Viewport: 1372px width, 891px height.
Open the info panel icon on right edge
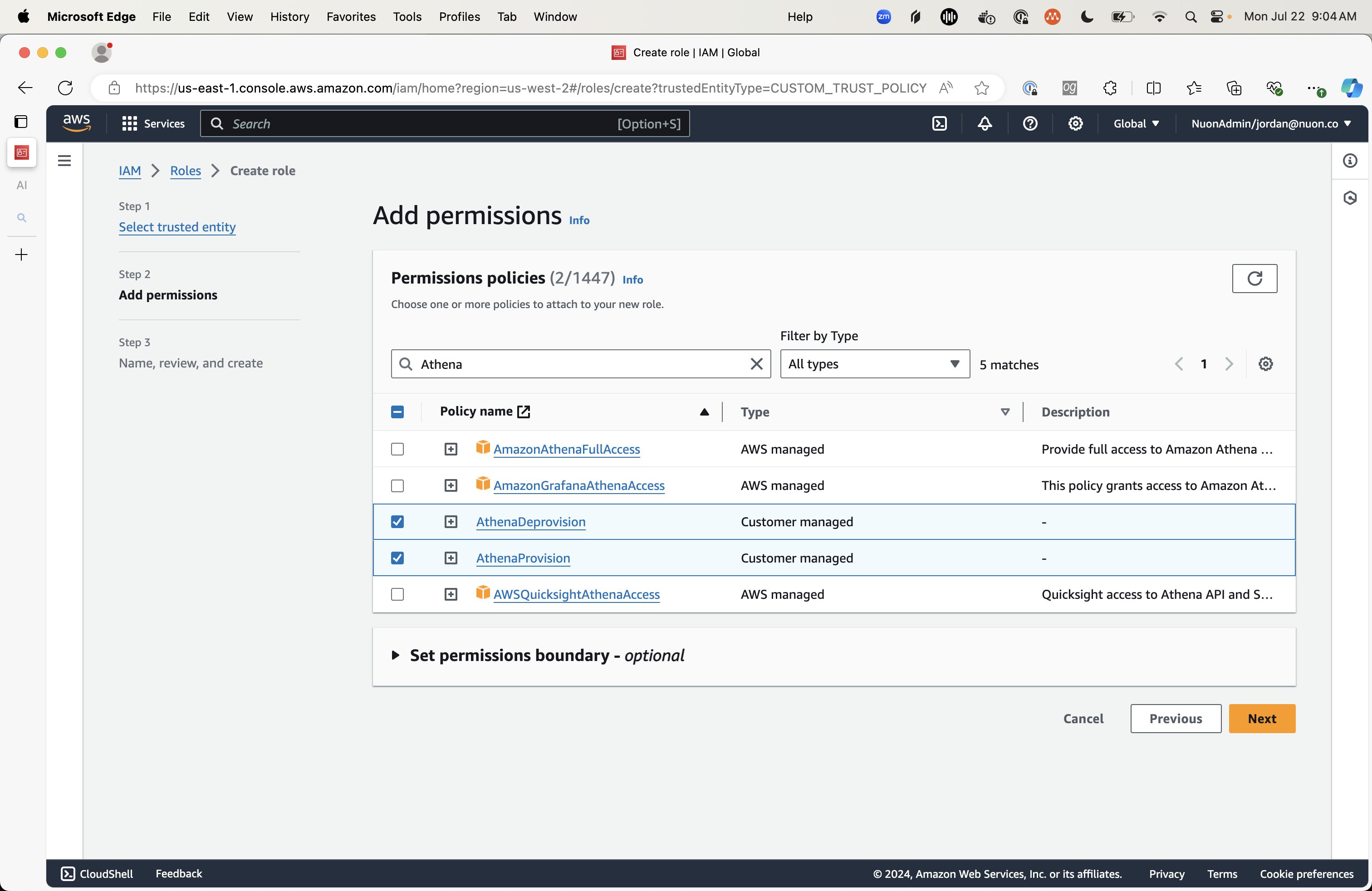coord(1349,161)
